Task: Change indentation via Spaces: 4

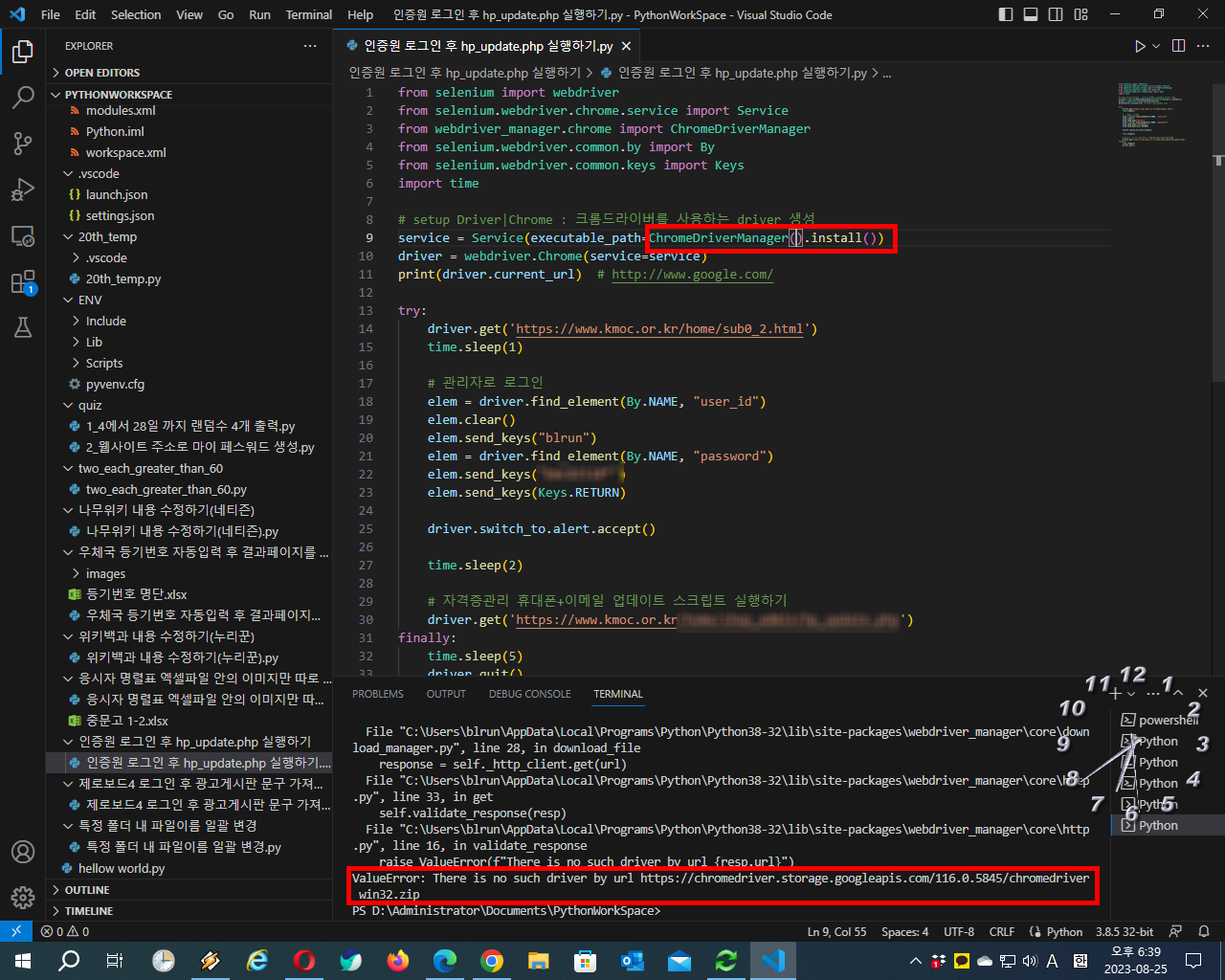Action: pos(904,931)
